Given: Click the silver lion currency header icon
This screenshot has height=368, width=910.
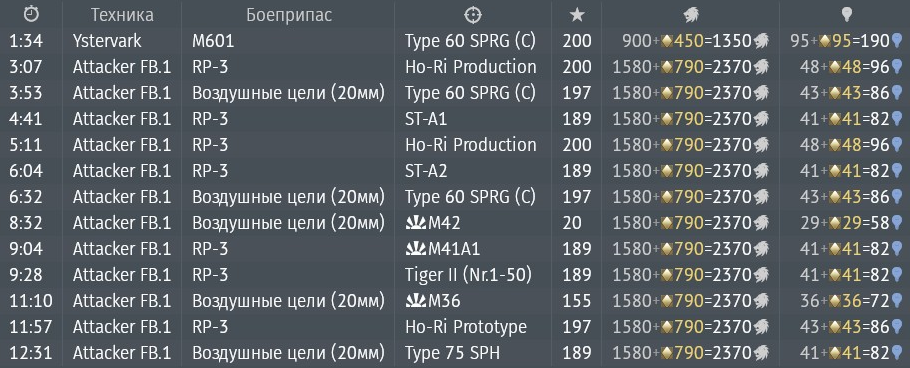Looking at the screenshot, I should tap(691, 15).
